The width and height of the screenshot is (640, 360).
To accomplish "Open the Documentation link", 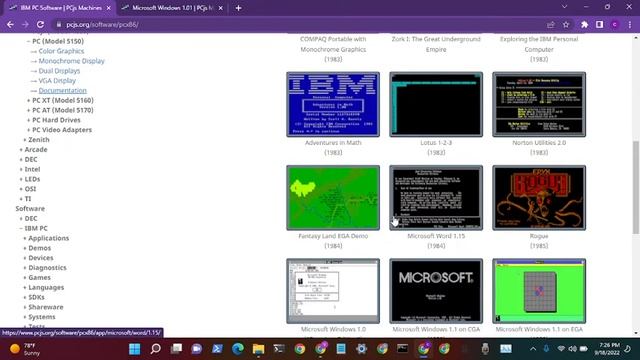I will (x=62, y=90).
